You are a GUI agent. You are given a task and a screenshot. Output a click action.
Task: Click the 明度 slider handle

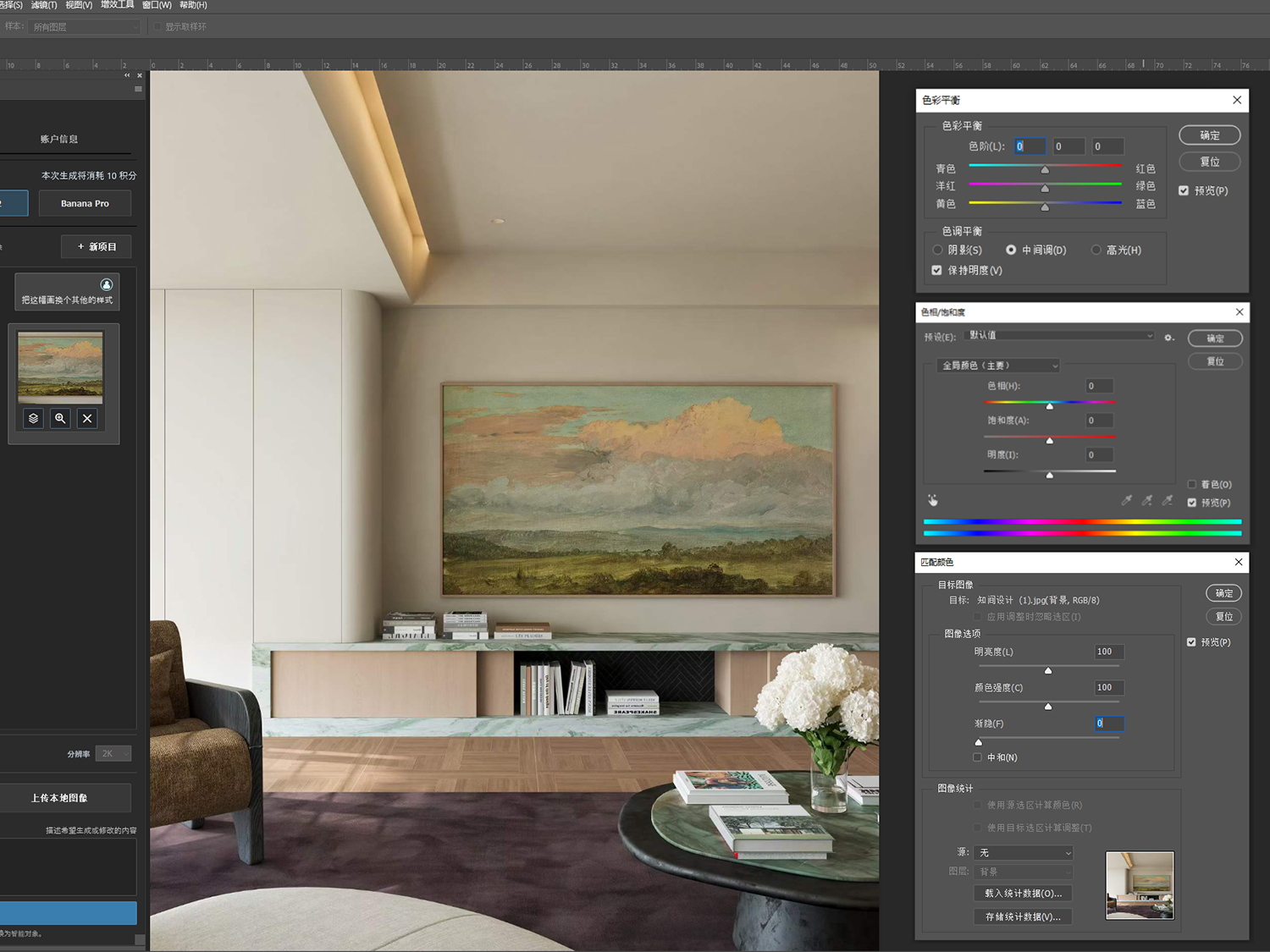pos(1050,476)
